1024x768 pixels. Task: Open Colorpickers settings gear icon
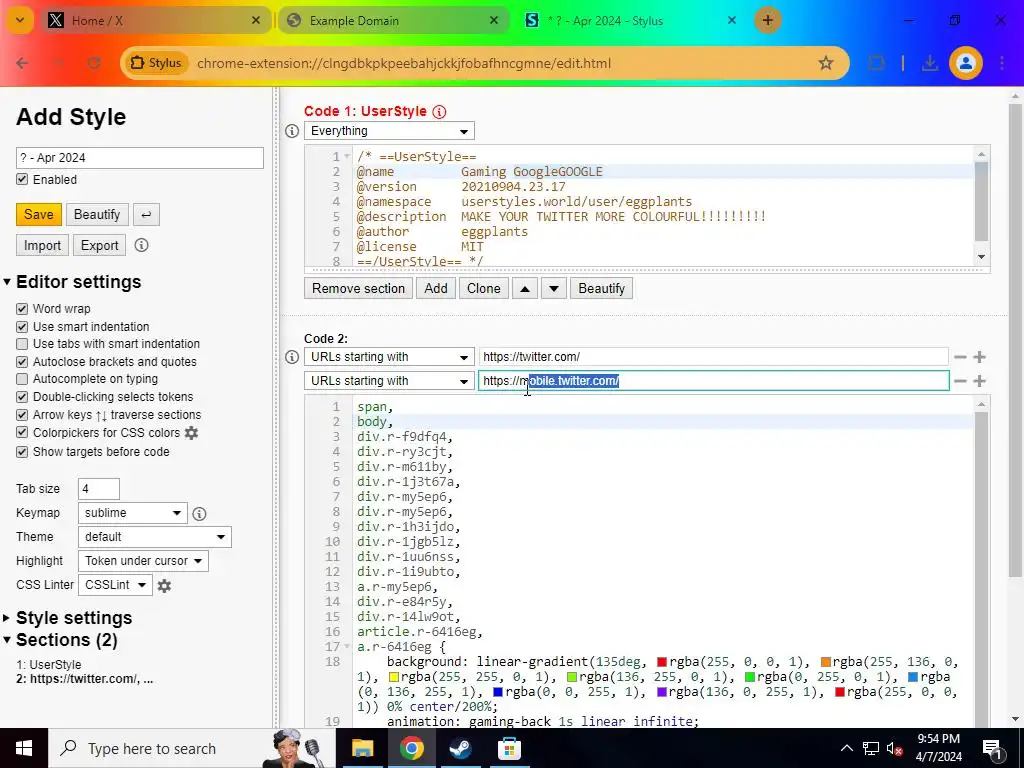pyautogui.click(x=191, y=433)
